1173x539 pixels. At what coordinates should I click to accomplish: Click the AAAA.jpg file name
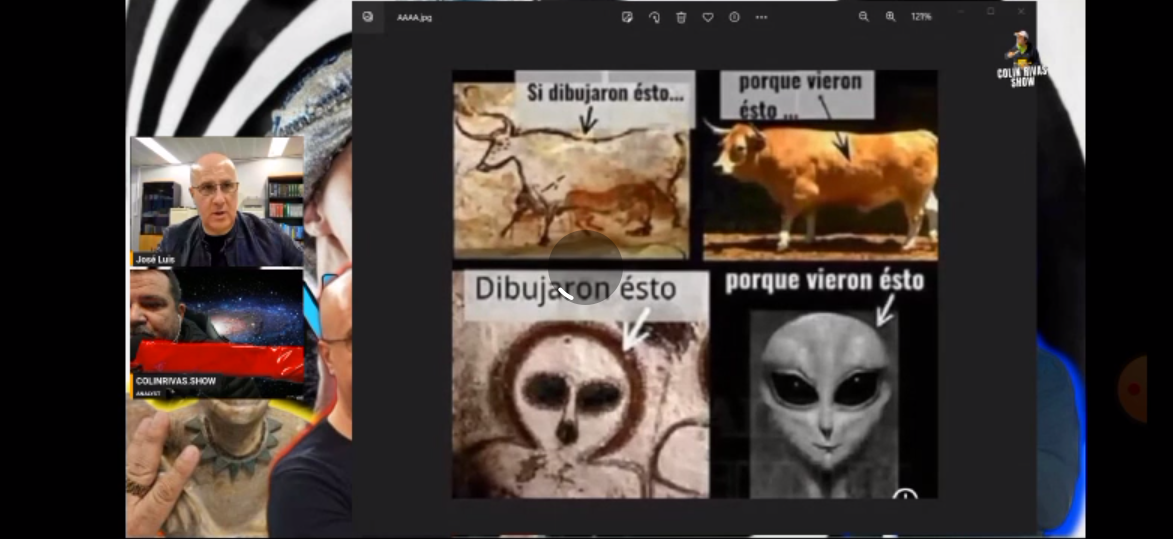[414, 17]
